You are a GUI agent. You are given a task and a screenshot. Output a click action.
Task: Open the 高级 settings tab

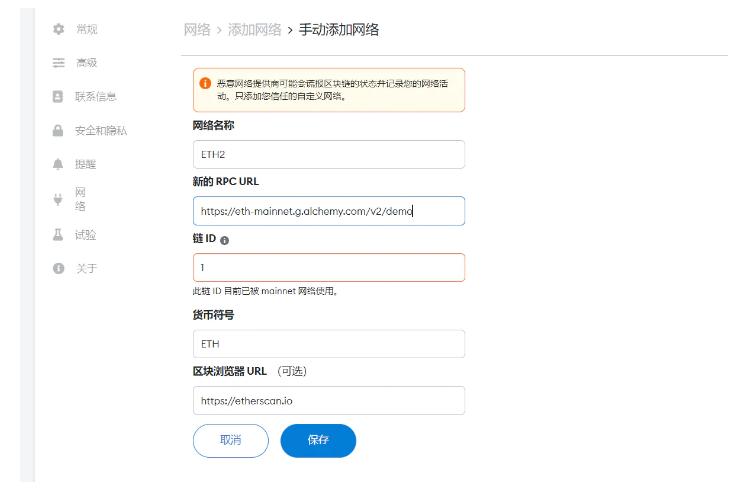tap(87, 63)
